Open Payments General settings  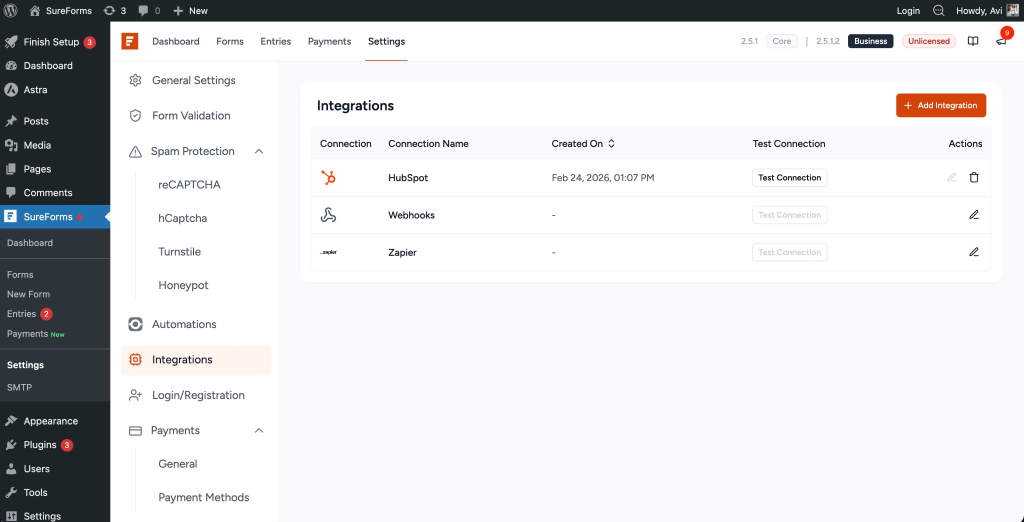click(x=178, y=464)
